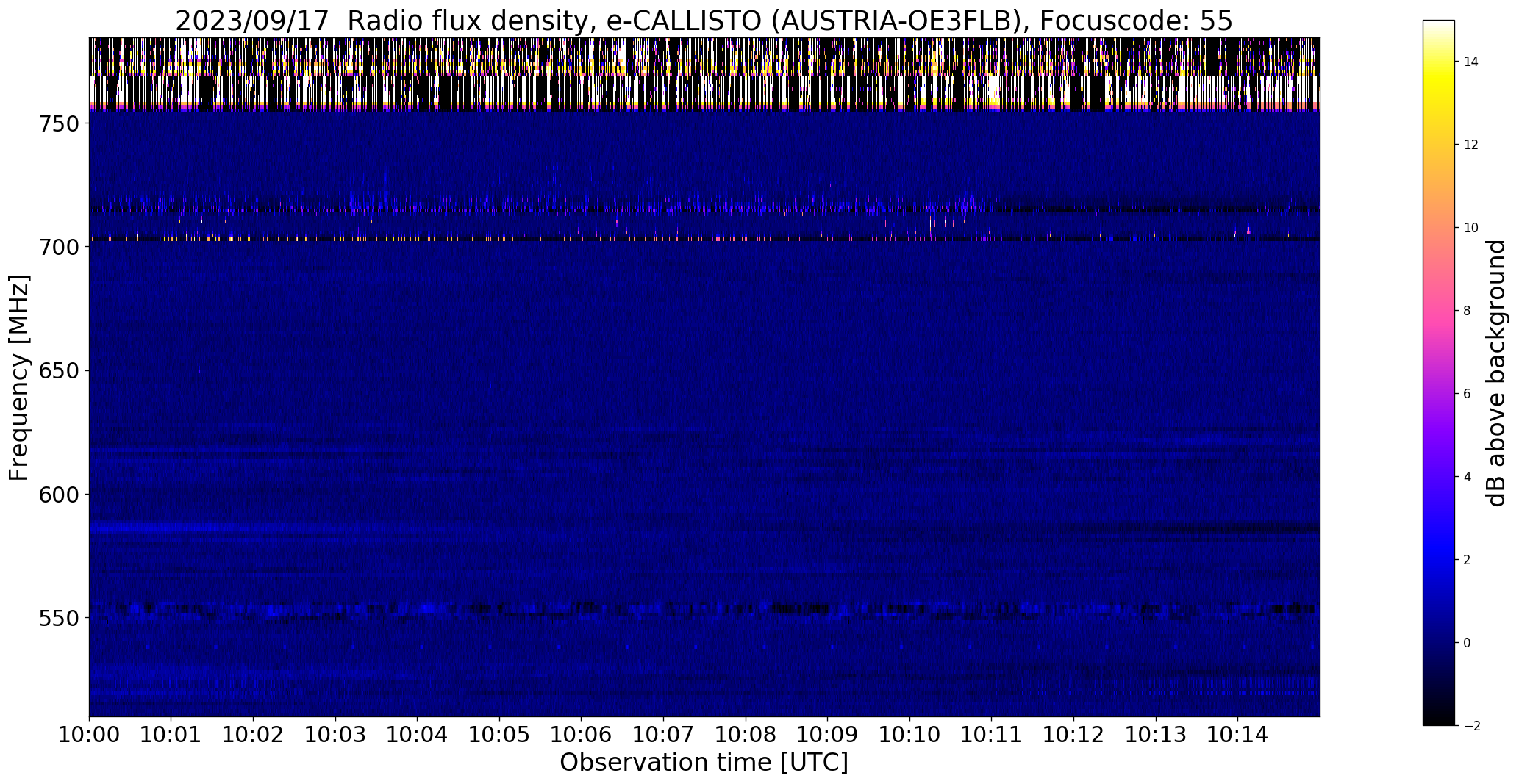The image size is (1519, 784).
Task: Click the 10:01 time tick label
Action: click(x=171, y=734)
